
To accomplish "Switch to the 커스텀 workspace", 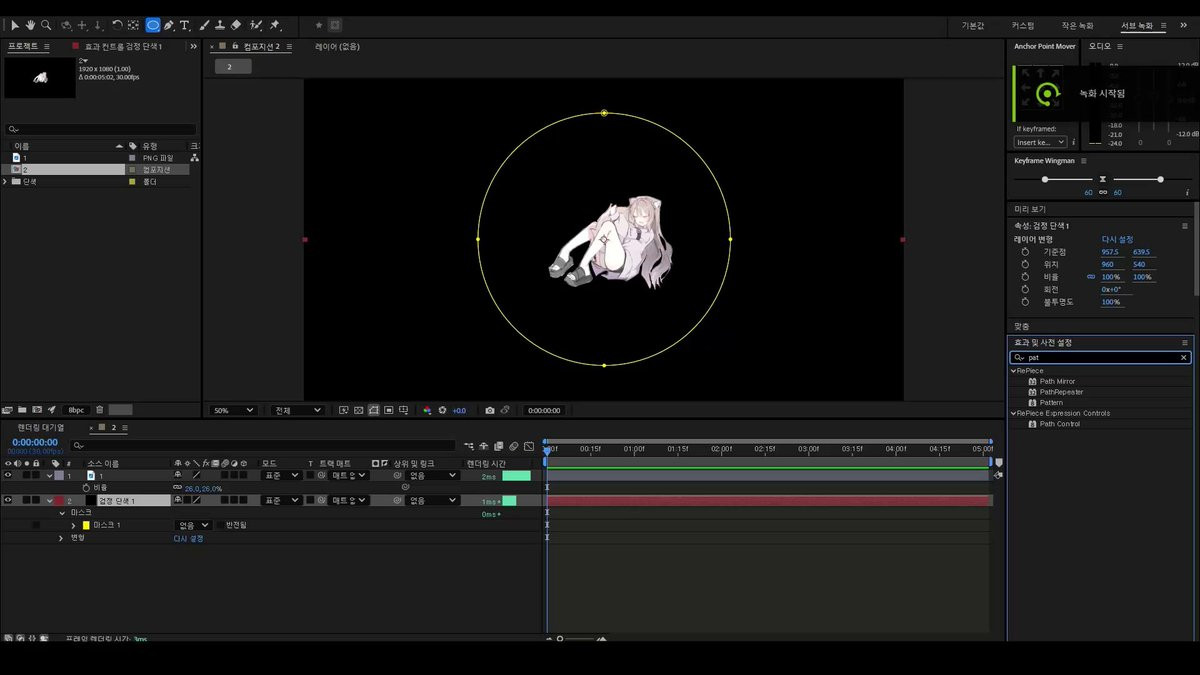I will tap(1023, 25).
